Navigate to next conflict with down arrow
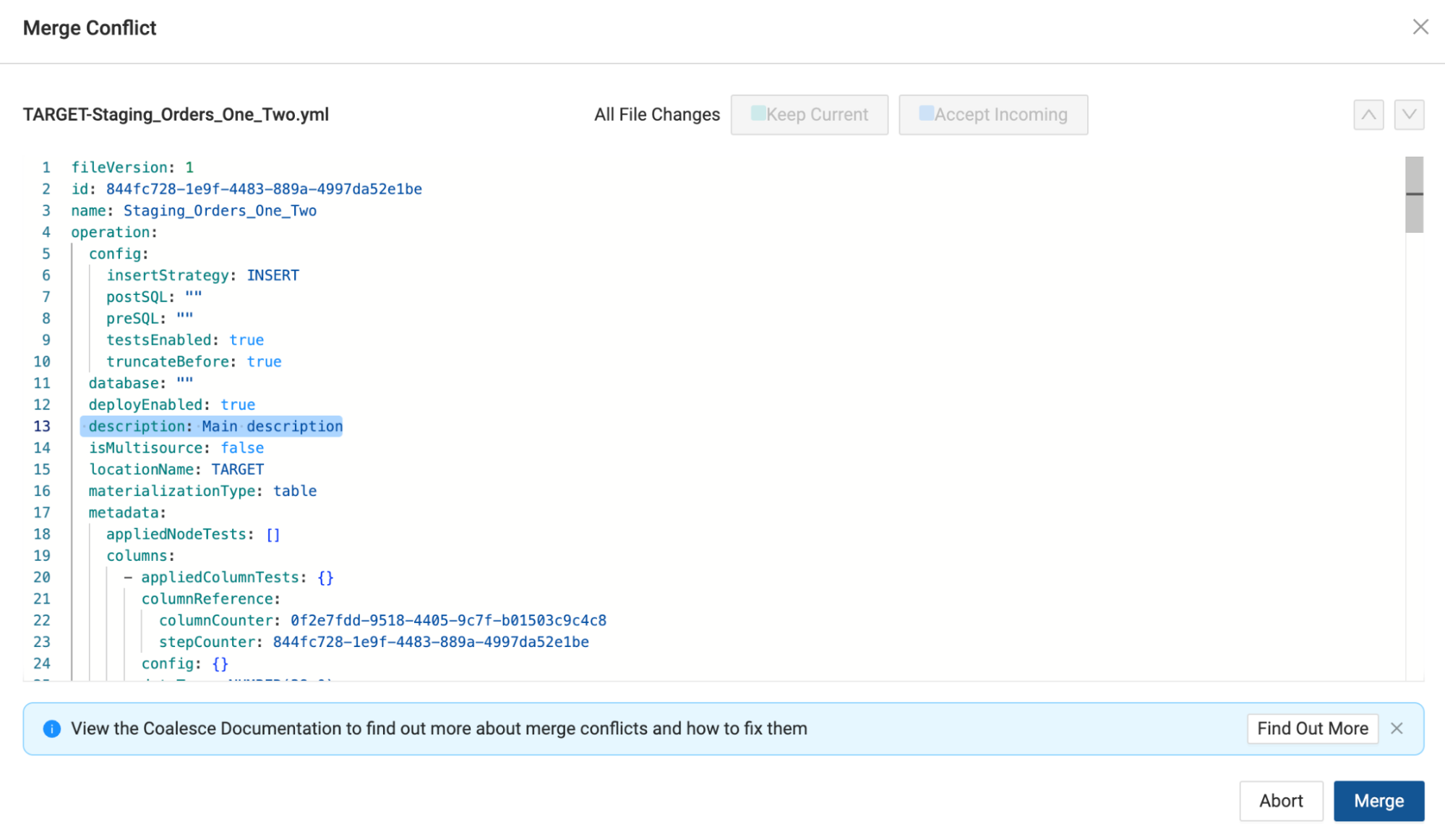 tap(1409, 113)
